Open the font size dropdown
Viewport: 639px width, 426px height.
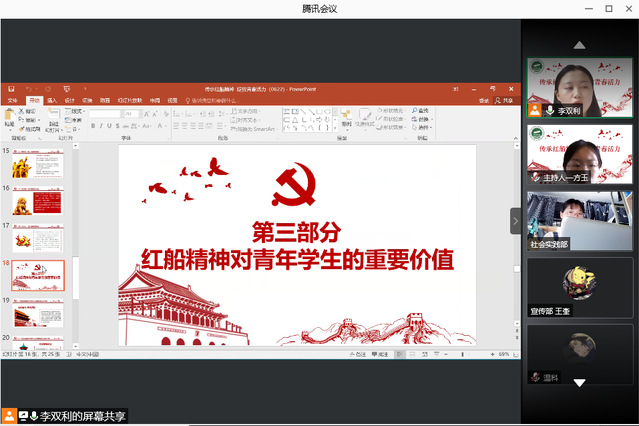(133, 114)
